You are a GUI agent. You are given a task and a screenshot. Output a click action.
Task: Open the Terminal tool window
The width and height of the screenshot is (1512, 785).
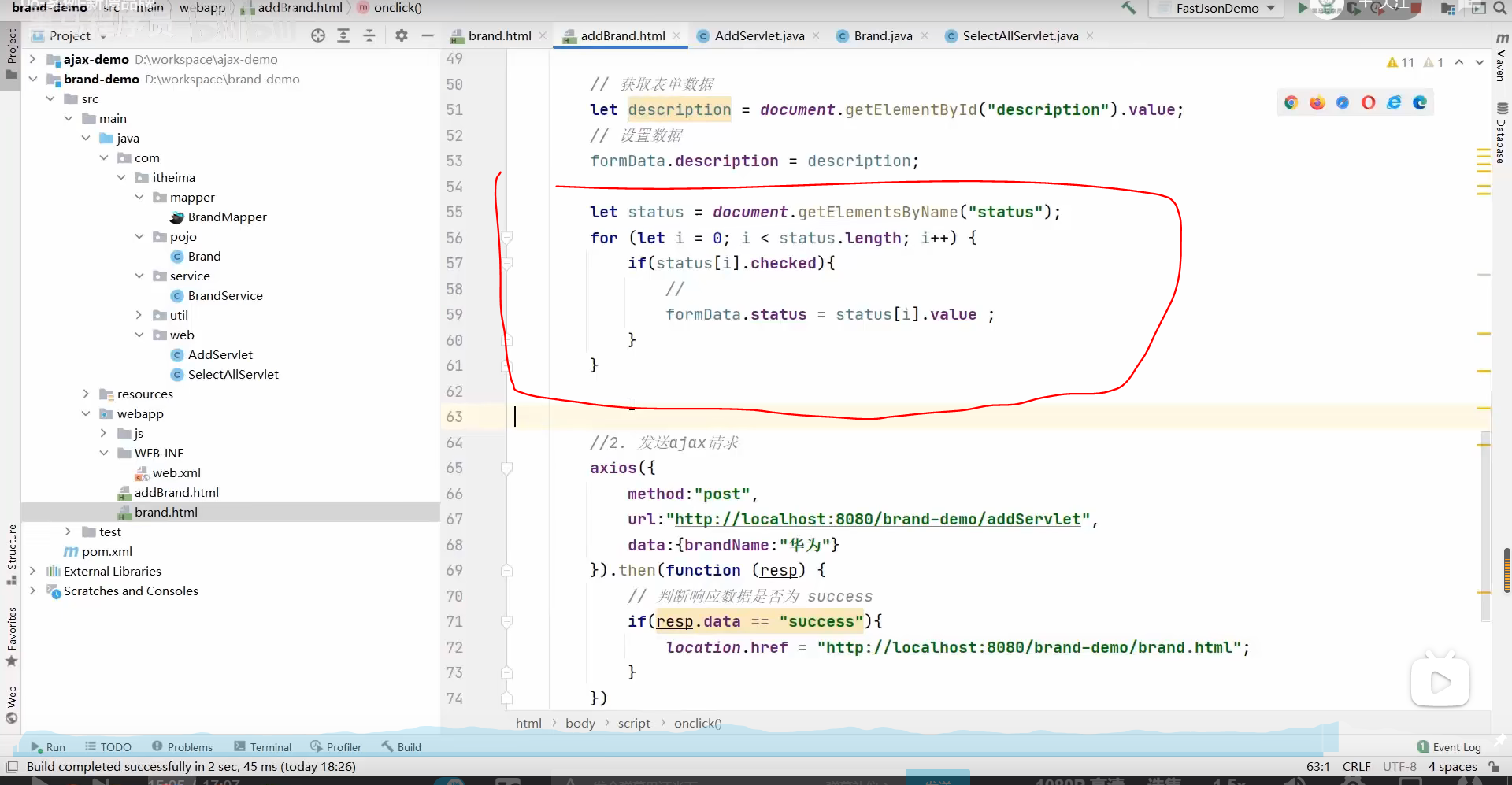pyautogui.click(x=263, y=746)
